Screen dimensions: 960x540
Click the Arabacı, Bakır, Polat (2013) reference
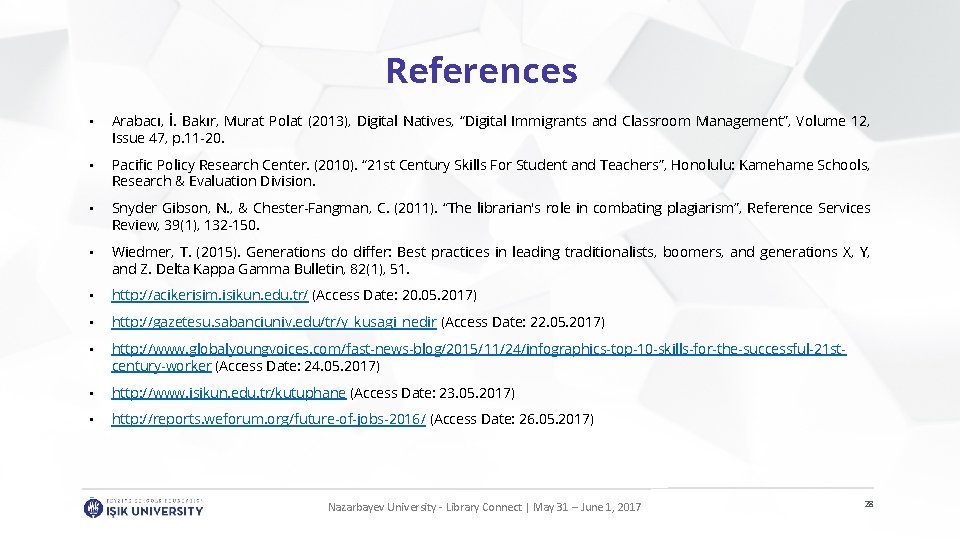(x=490, y=129)
